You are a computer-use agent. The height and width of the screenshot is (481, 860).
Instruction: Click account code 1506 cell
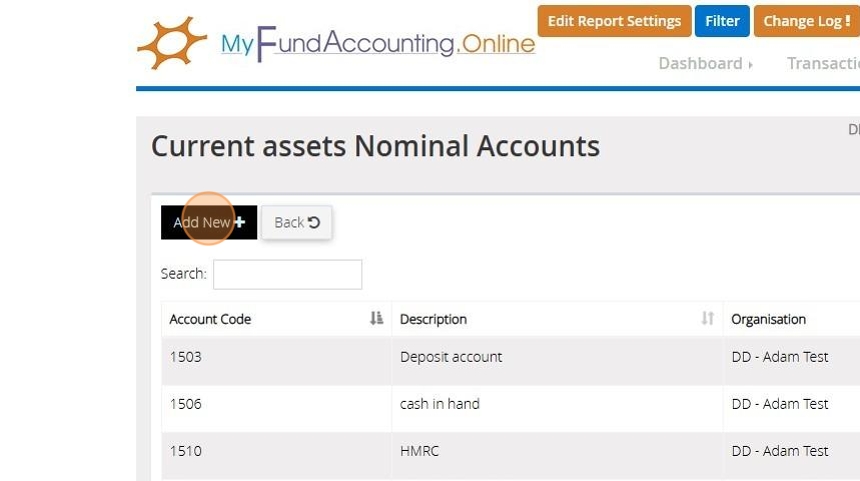coord(186,404)
